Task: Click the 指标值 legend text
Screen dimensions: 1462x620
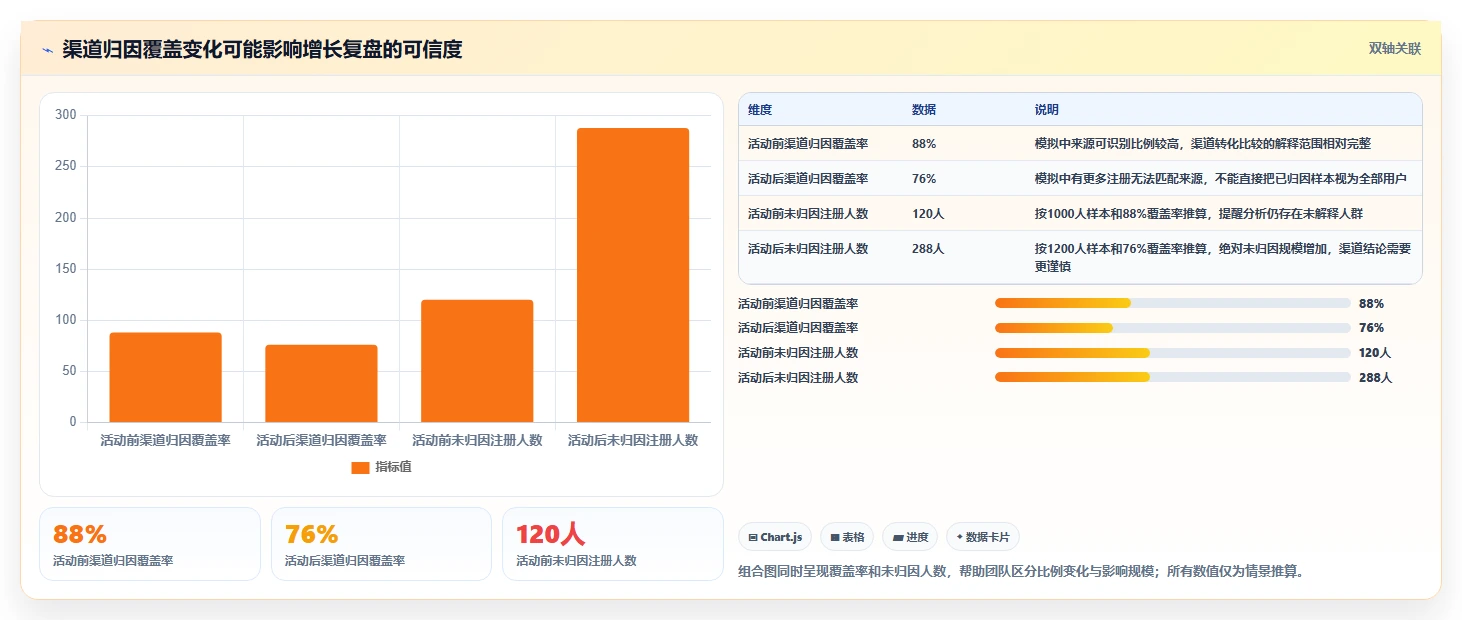Action: click(x=393, y=467)
